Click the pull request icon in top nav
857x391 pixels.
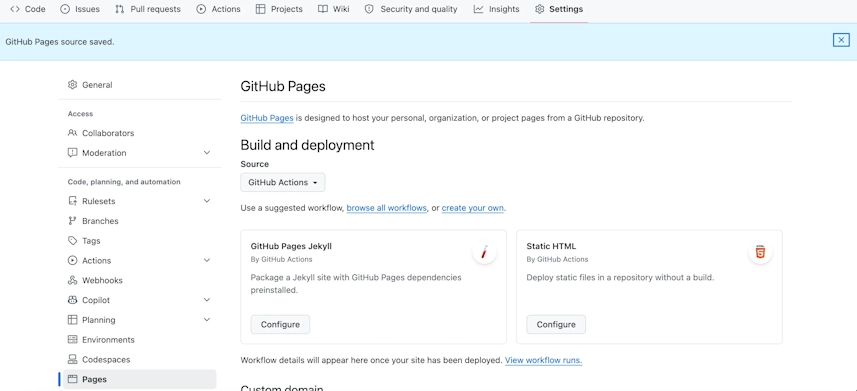pyautogui.click(x=120, y=9)
